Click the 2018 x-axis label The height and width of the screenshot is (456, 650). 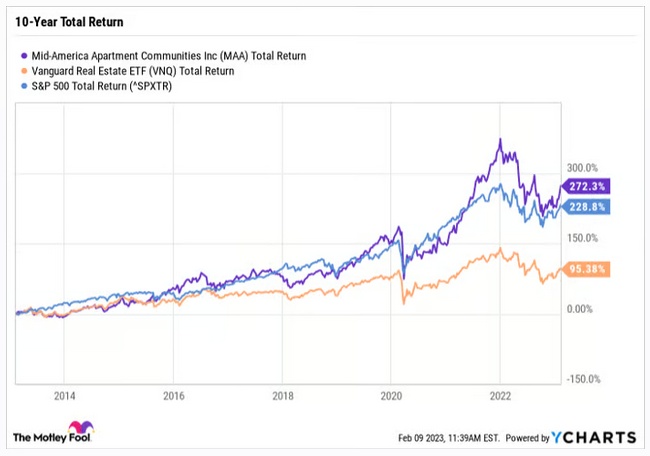[282, 395]
